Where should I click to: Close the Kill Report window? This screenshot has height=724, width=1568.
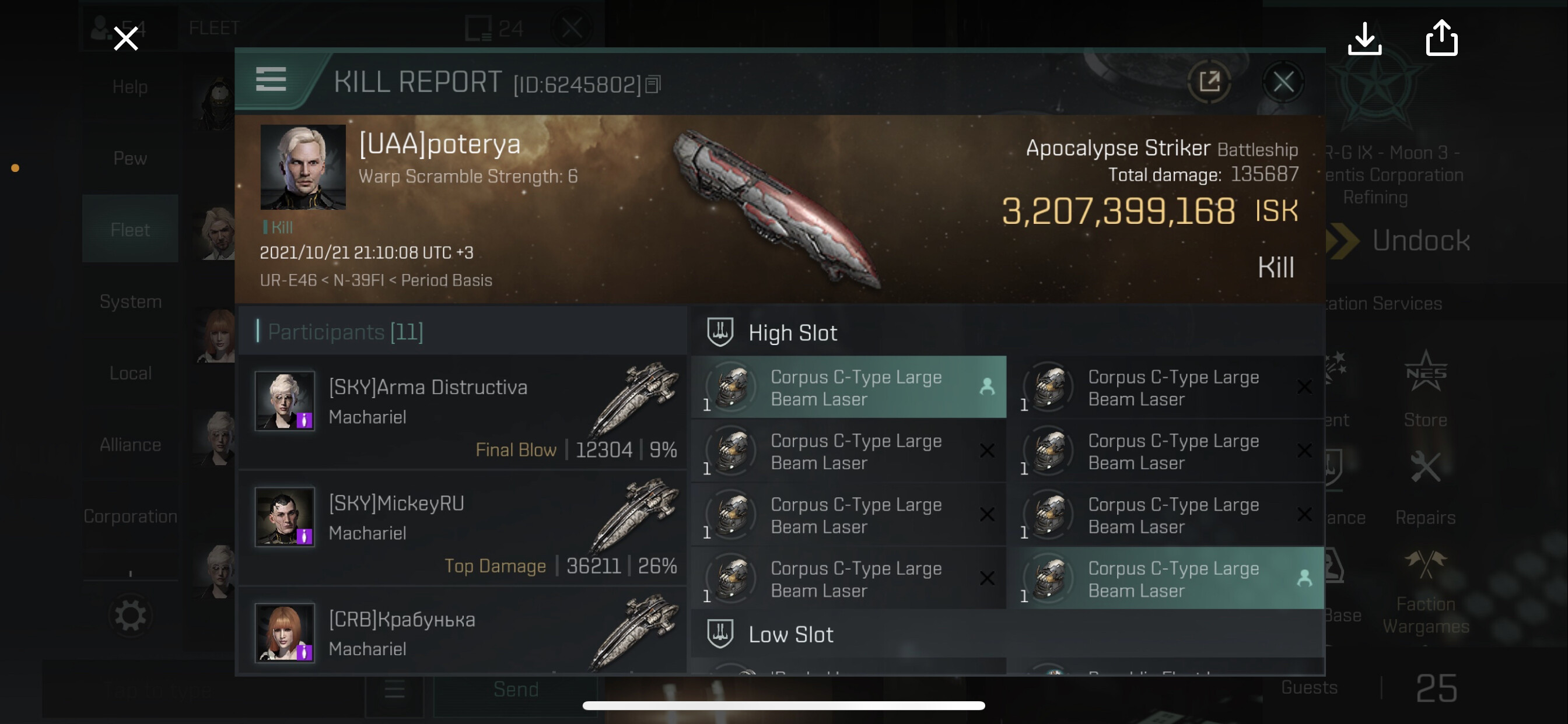click(x=1283, y=82)
